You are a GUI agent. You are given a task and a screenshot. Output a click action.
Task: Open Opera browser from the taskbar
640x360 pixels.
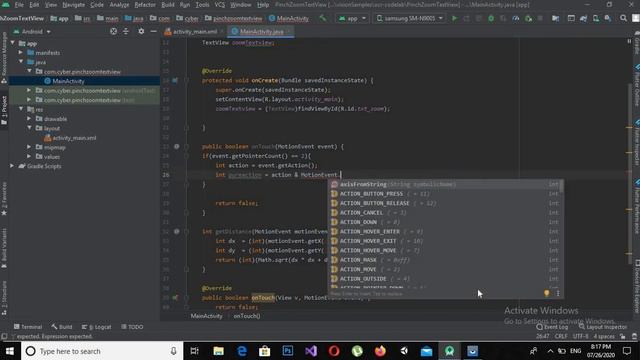pos(334,351)
